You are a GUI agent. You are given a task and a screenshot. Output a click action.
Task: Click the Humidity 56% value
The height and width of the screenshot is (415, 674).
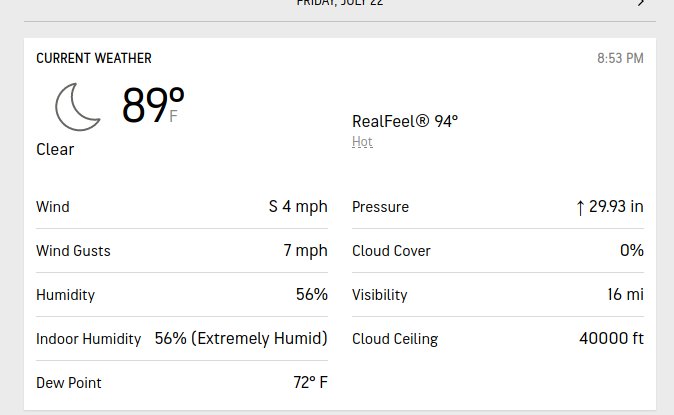[312, 295]
